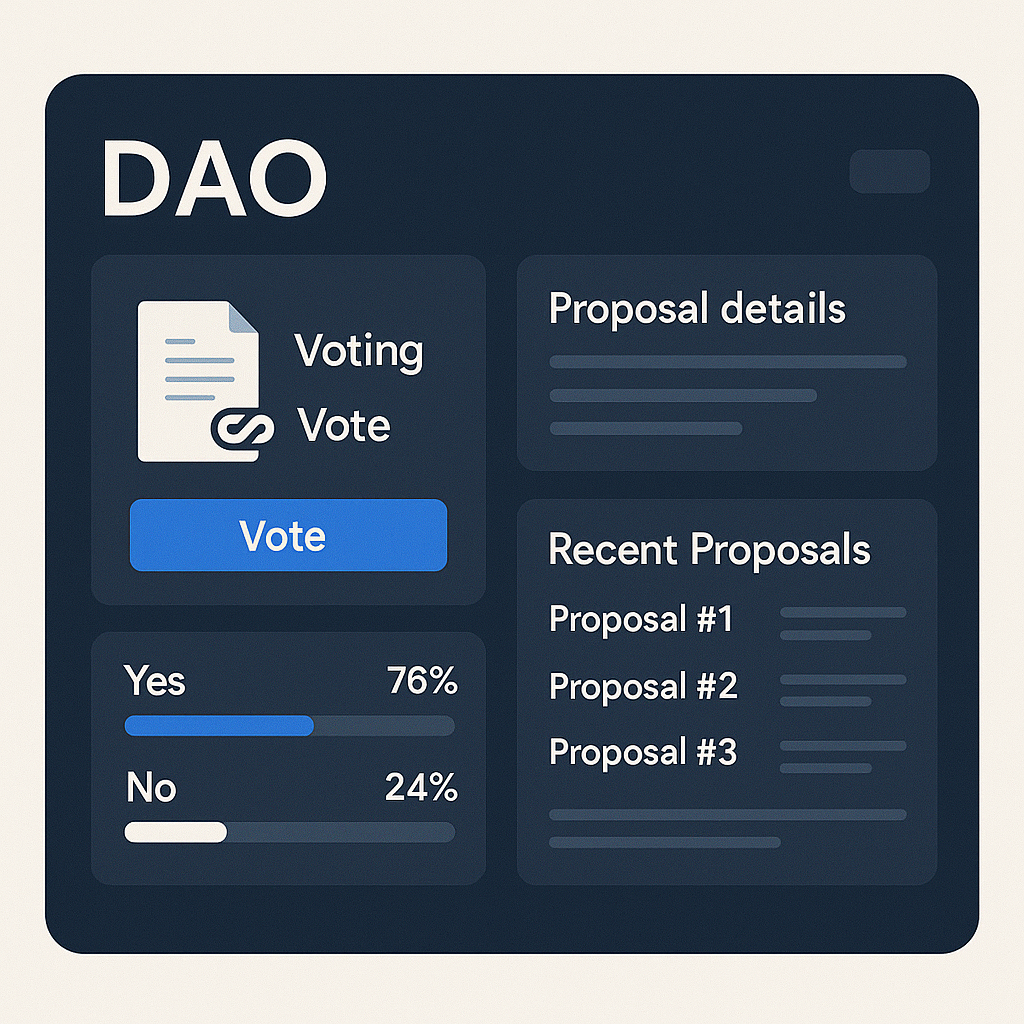Viewport: 1024px width, 1024px height.
Task: Click the 24% No percentage
Action: click(421, 788)
